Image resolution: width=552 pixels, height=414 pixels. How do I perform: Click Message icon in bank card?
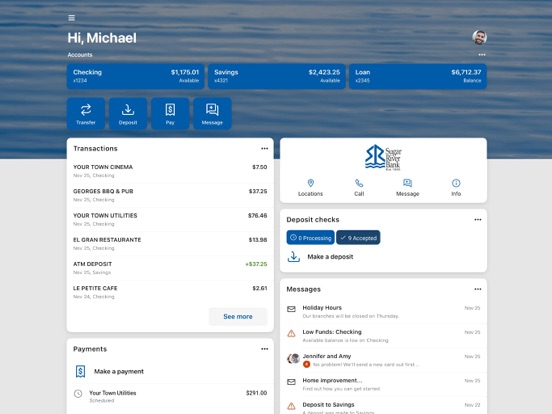(407, 183)
